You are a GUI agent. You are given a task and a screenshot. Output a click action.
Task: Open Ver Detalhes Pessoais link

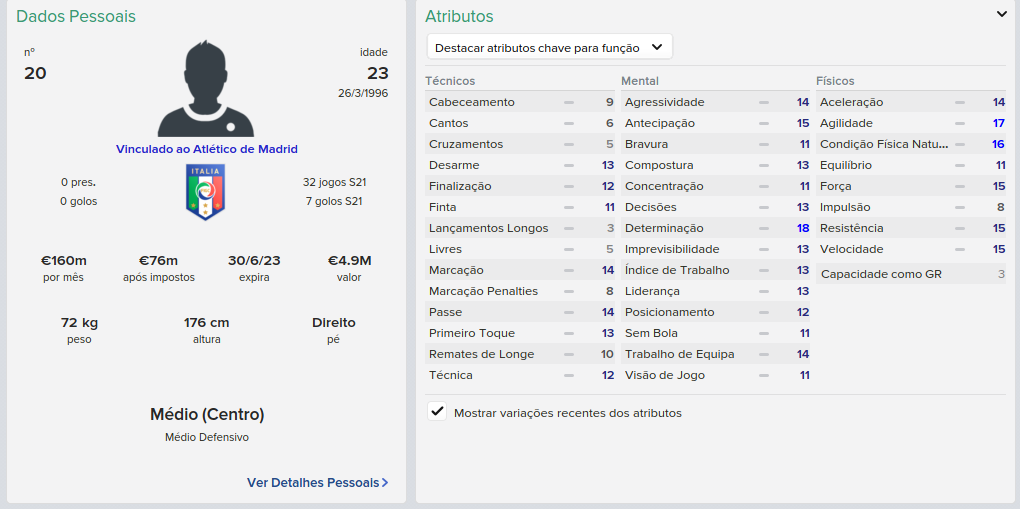coord(312,482)
